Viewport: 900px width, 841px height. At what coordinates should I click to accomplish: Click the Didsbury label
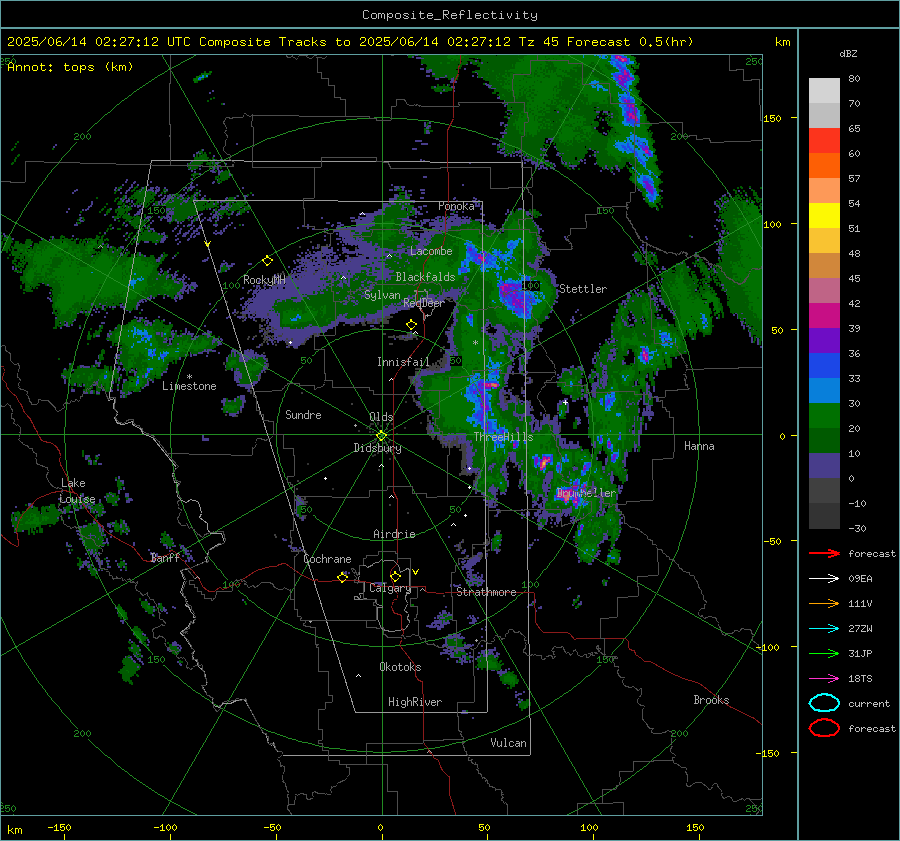click(377, 448)
